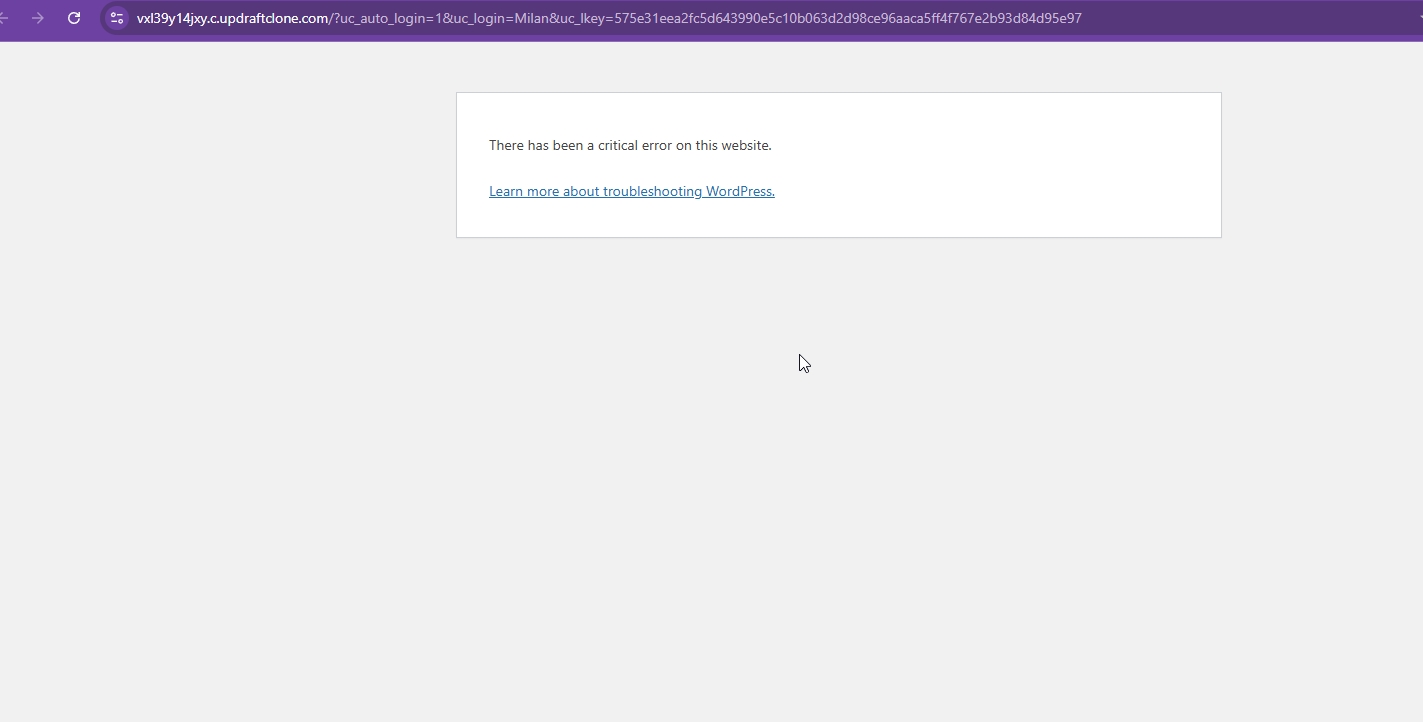Click the critical error message text
Viewport: 1423px width, 722px height.
630,145
